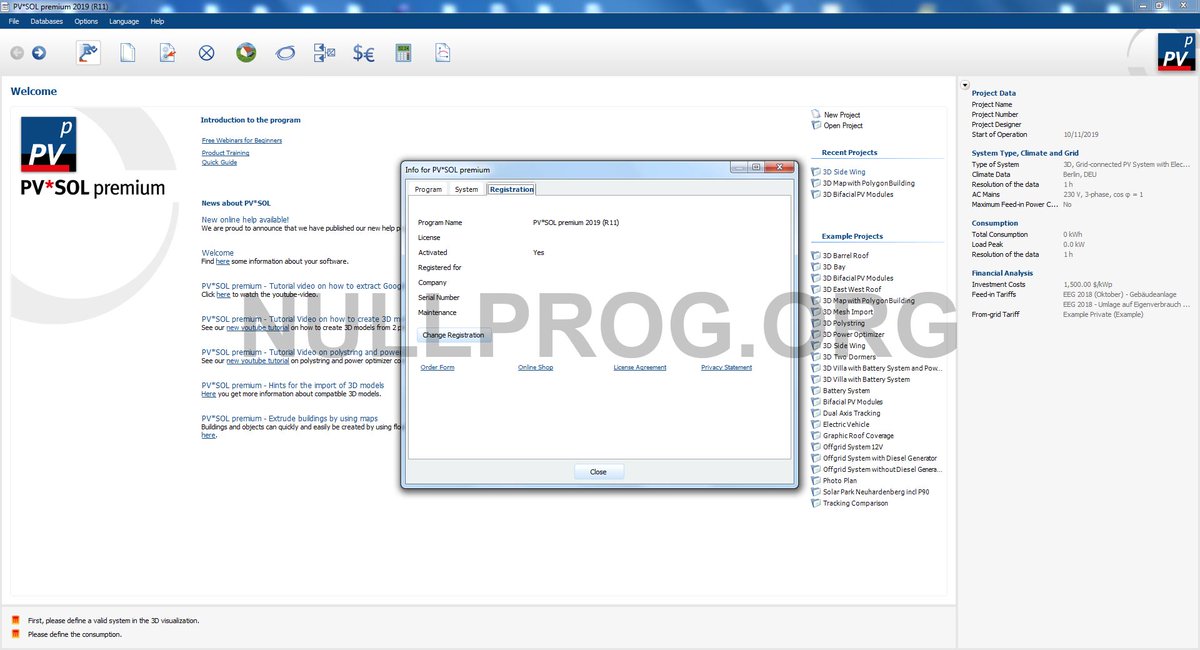Click the New online help available! headline
Screen dimensions: 1200x650
click(245, 219)
